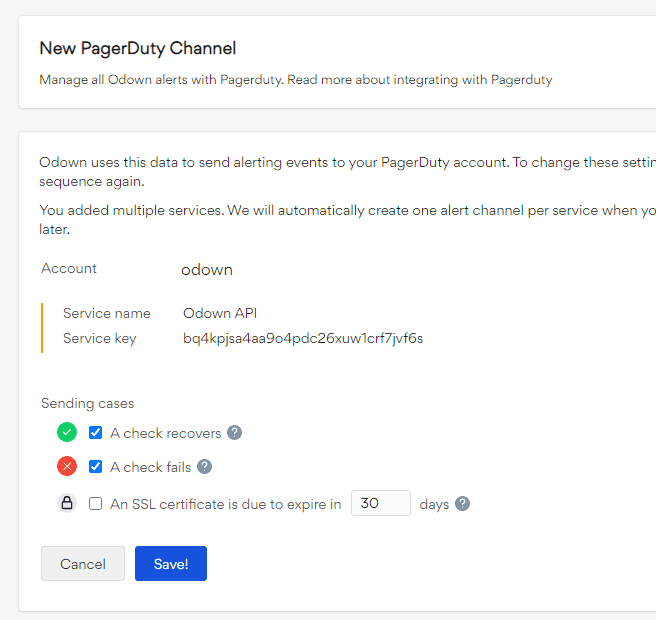
Task: Open help tooltip beside A check recovers
Action: point(234,433)
